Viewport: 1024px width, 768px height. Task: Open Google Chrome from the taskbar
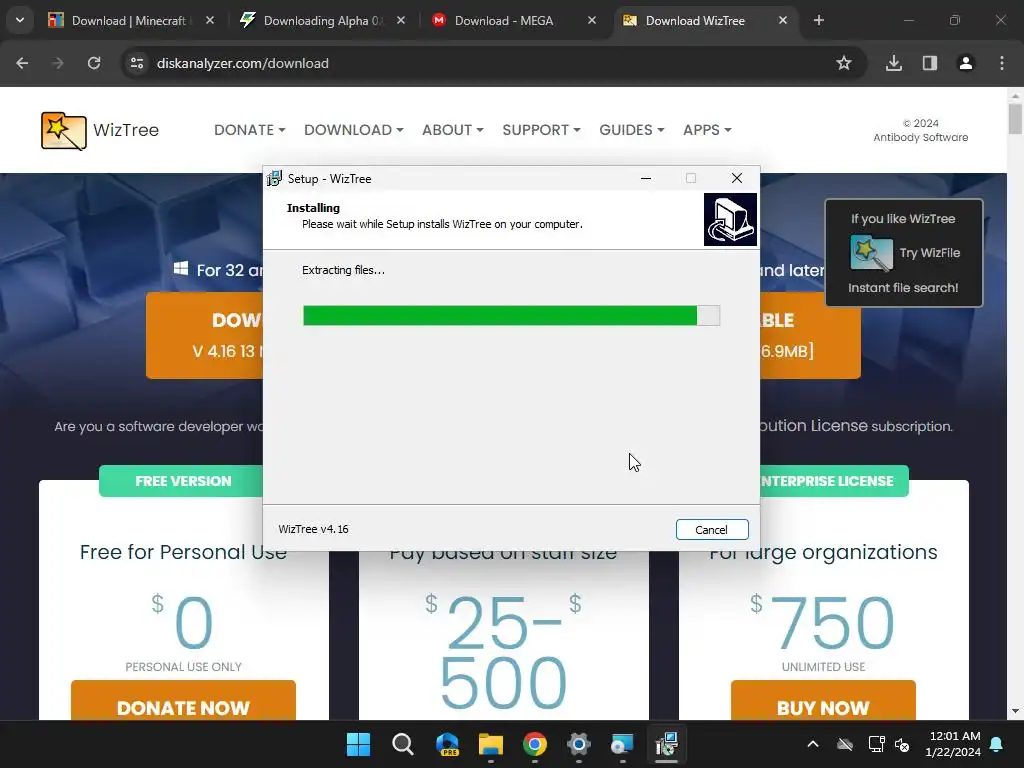(x=535, y=744)
